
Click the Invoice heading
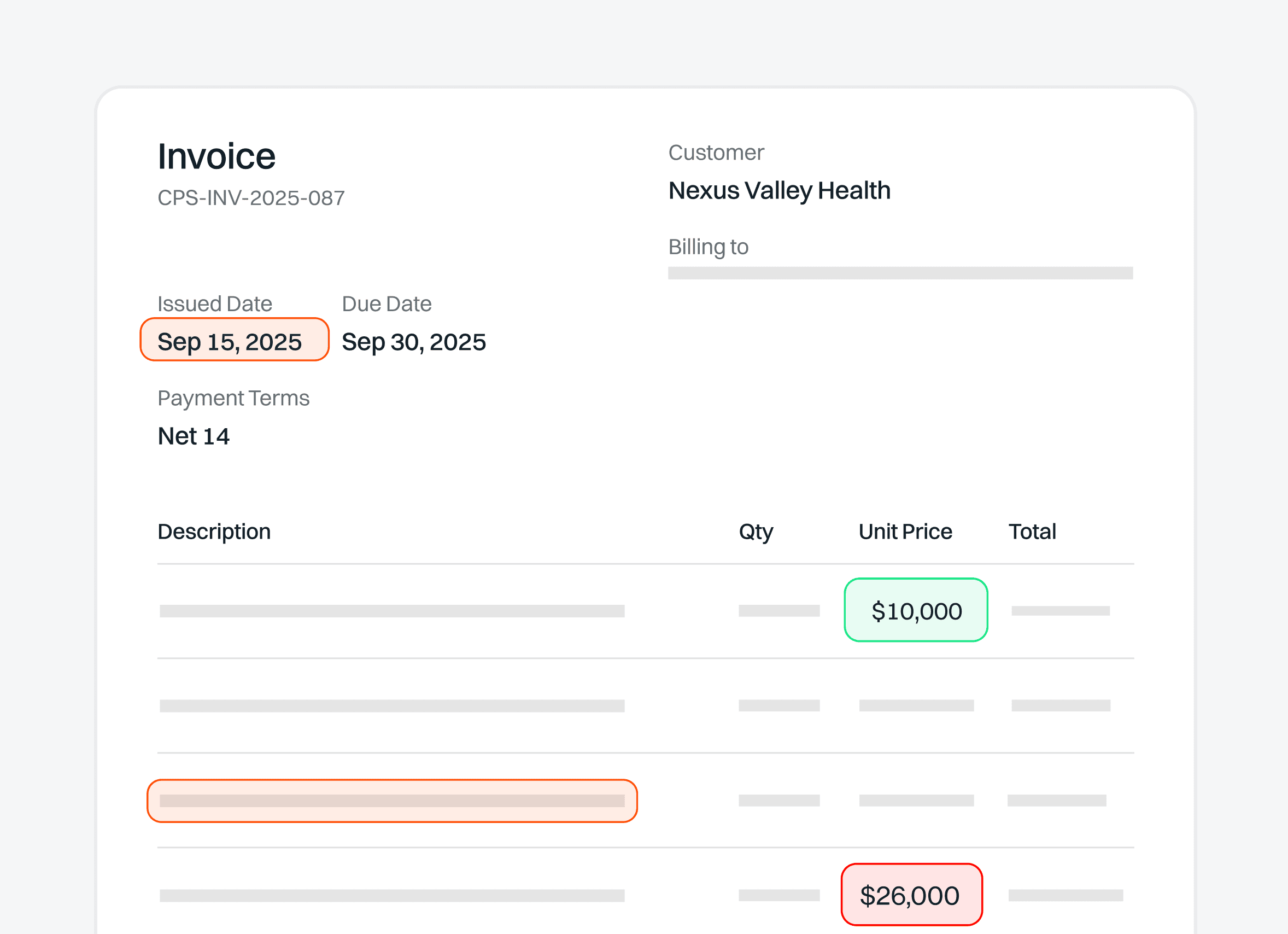click(x=216, y=156)
